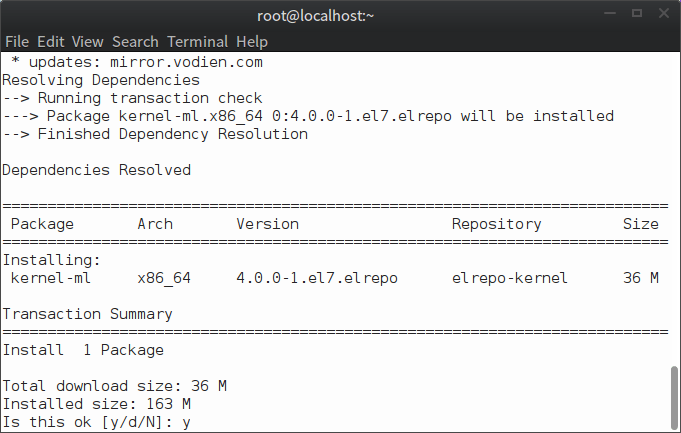Click the empty scrollbar track above the thumb
The image size is (681, 433).
(674, 200)
